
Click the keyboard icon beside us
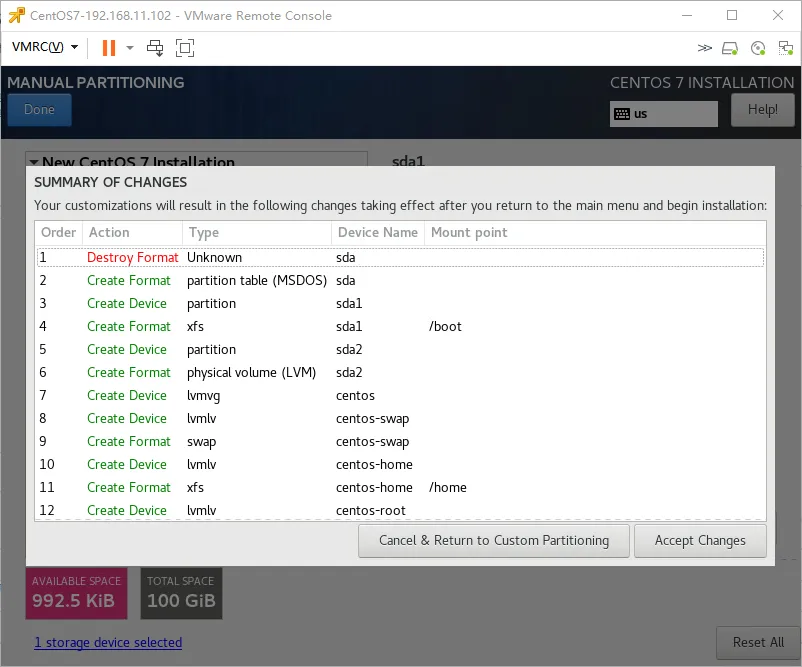pos(621,114)
